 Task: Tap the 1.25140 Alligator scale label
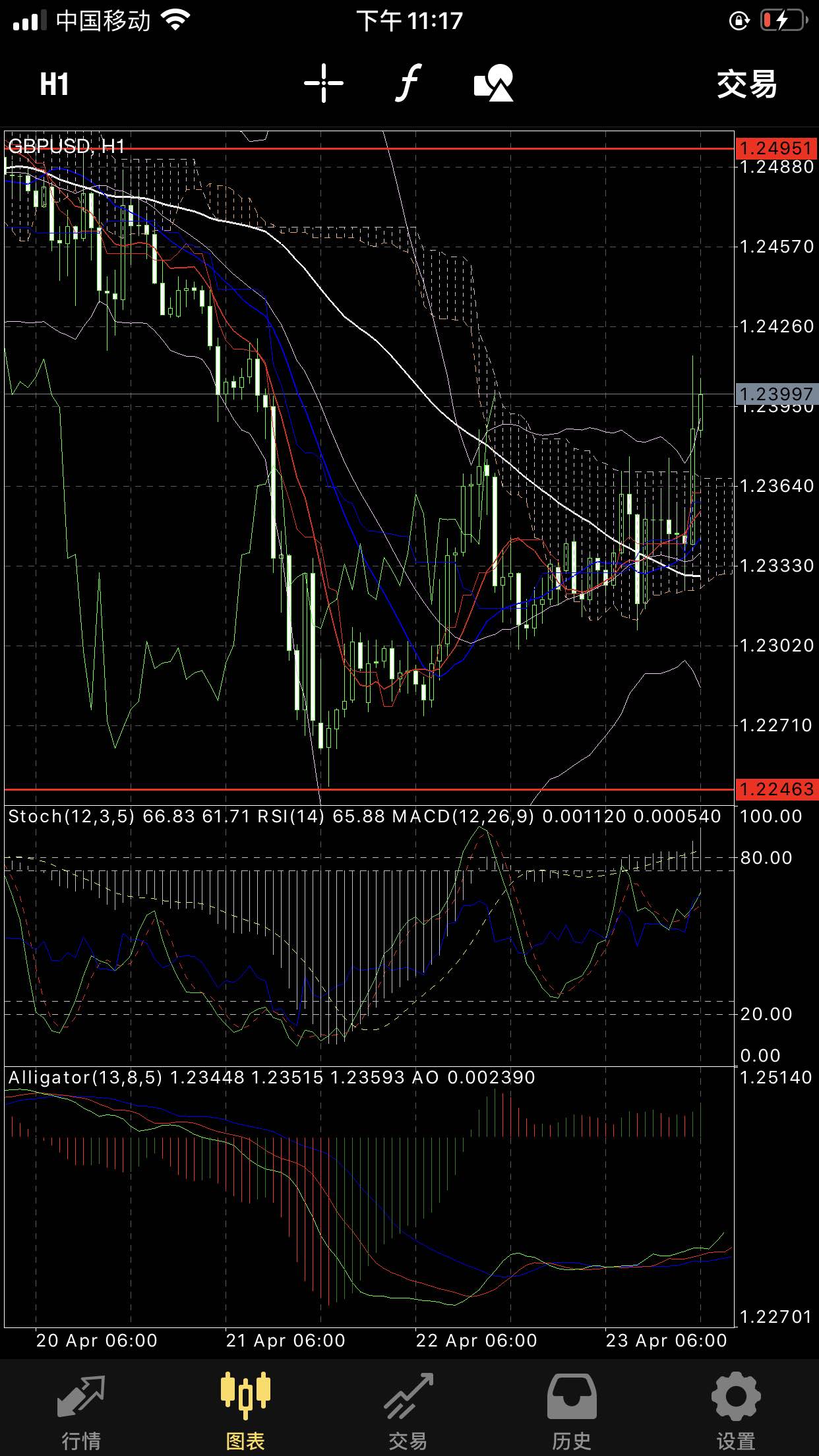pyautogui.click(x=776, y=1077)
